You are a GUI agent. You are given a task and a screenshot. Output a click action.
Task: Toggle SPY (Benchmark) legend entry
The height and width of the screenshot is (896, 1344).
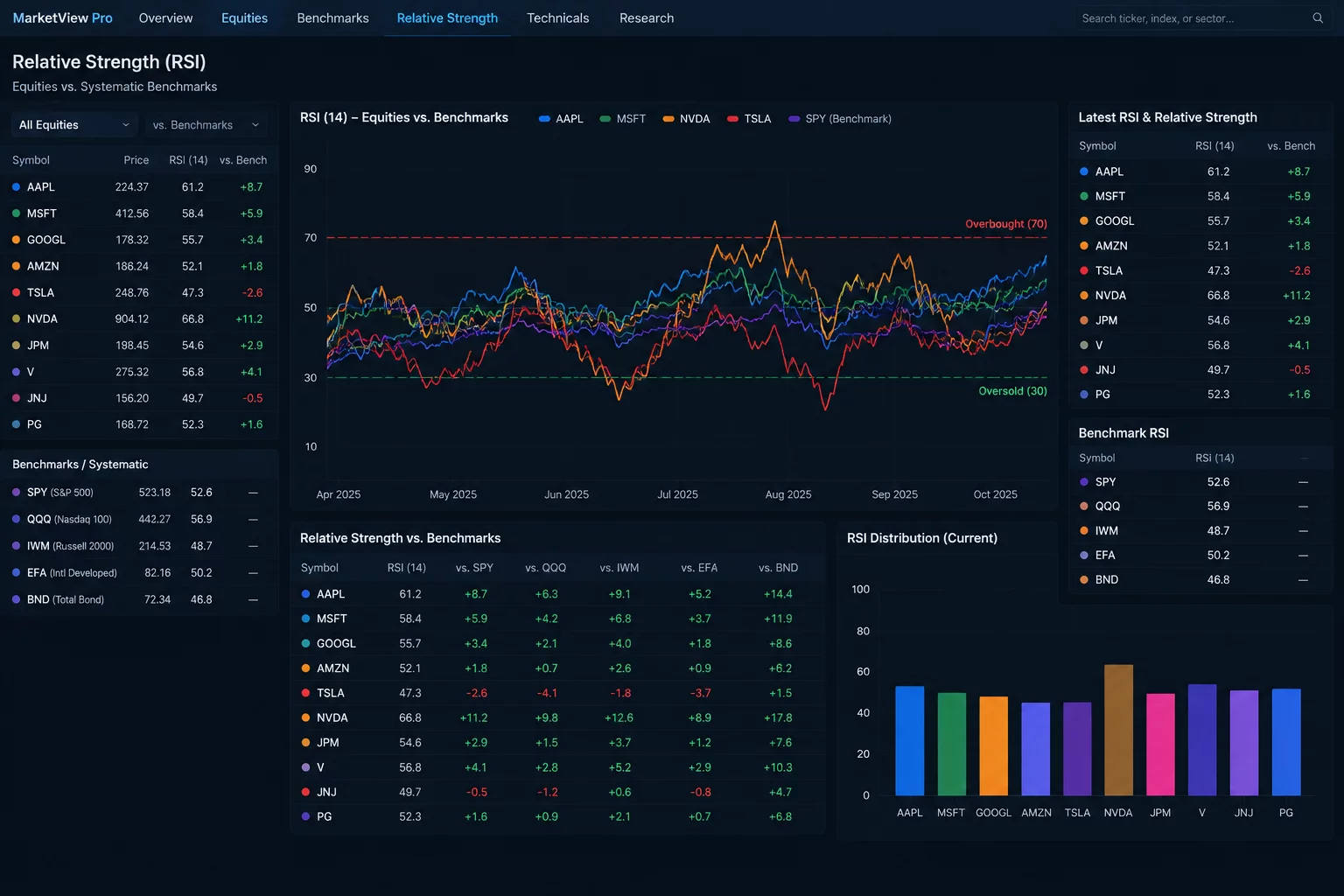[x=840, y=119]
